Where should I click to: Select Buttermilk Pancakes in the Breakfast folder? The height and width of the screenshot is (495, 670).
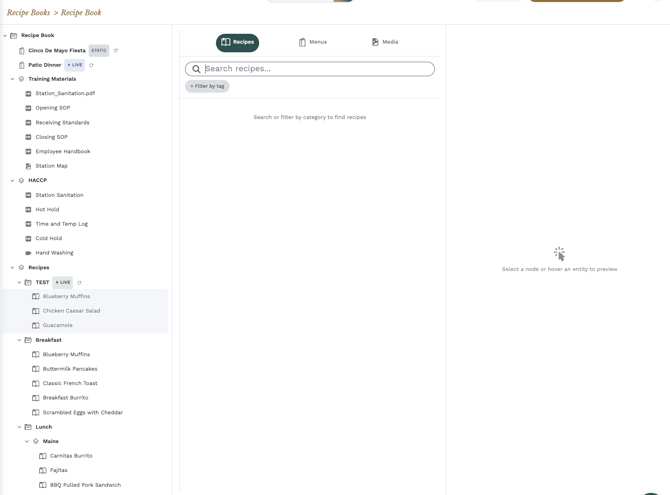(x=70, y=369)
